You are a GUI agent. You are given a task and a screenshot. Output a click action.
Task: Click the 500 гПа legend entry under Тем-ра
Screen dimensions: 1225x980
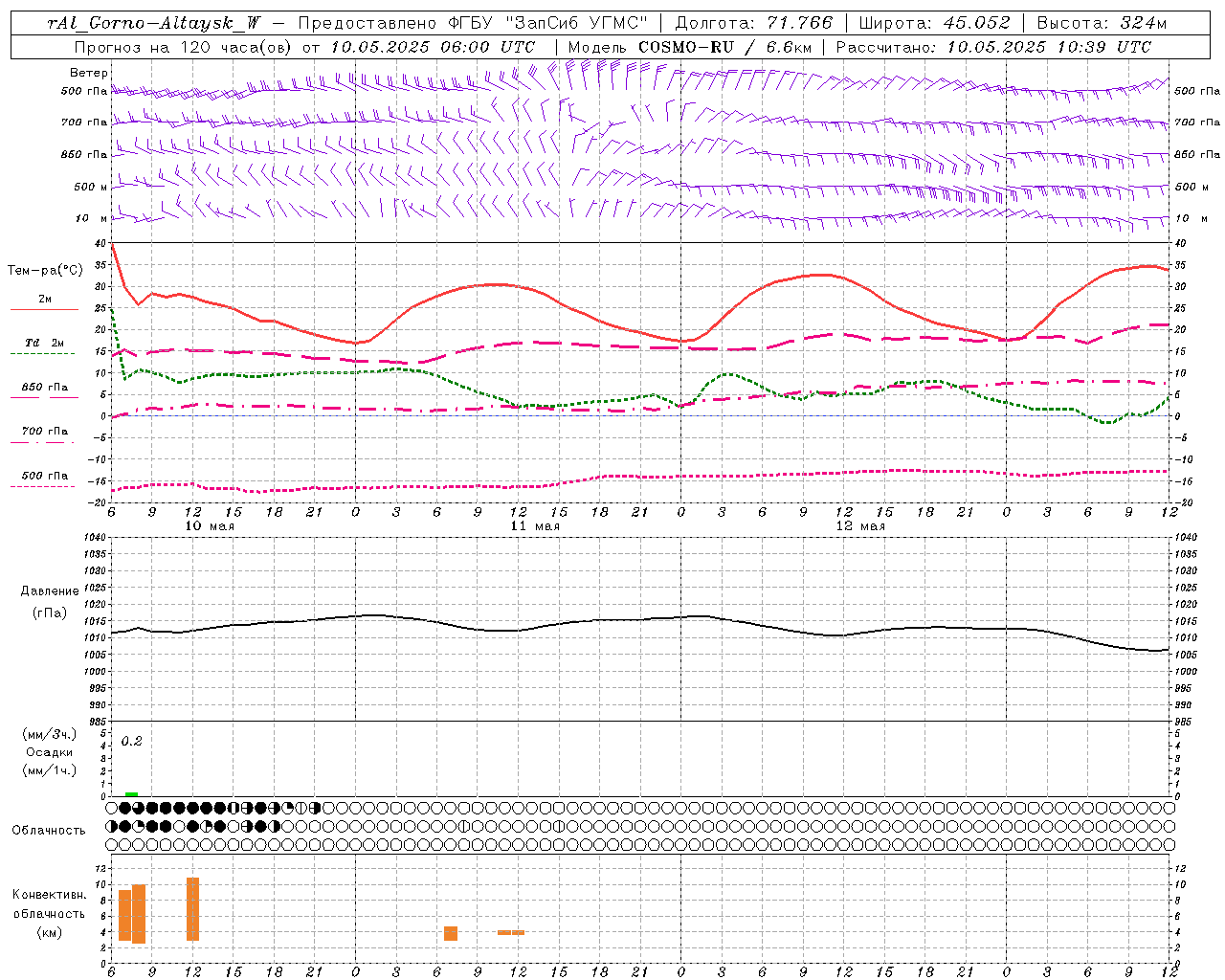point(45,476)
